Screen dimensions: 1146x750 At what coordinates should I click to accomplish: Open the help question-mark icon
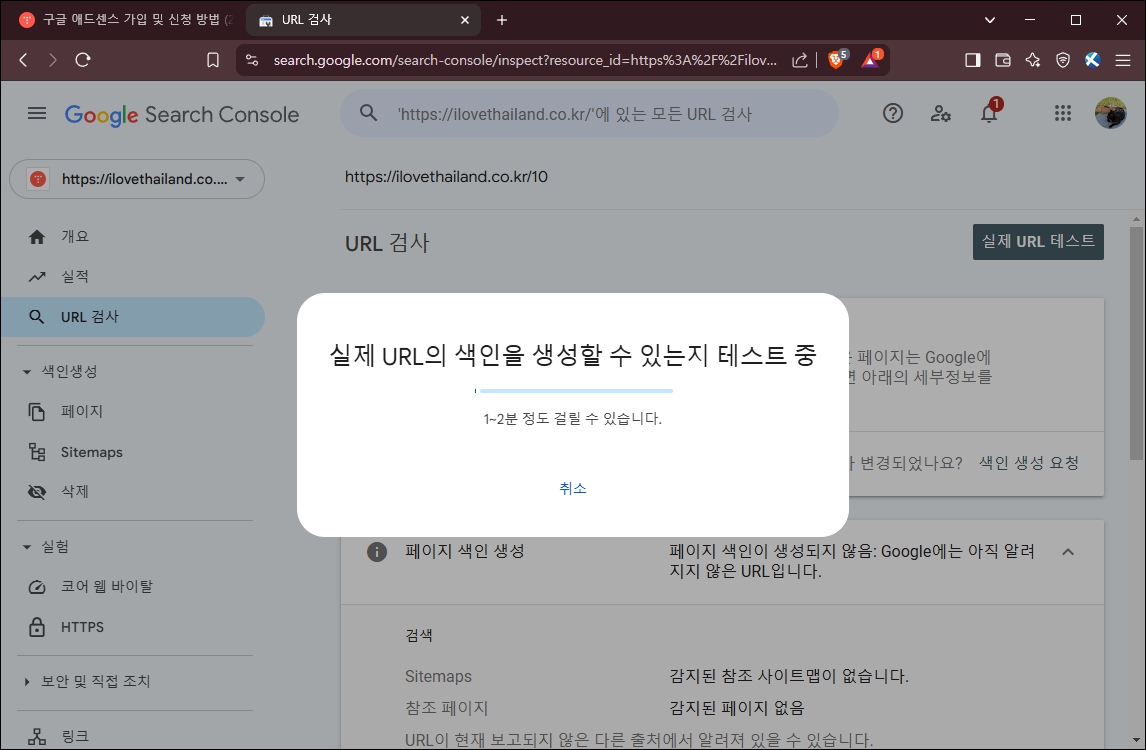(892, 113)
